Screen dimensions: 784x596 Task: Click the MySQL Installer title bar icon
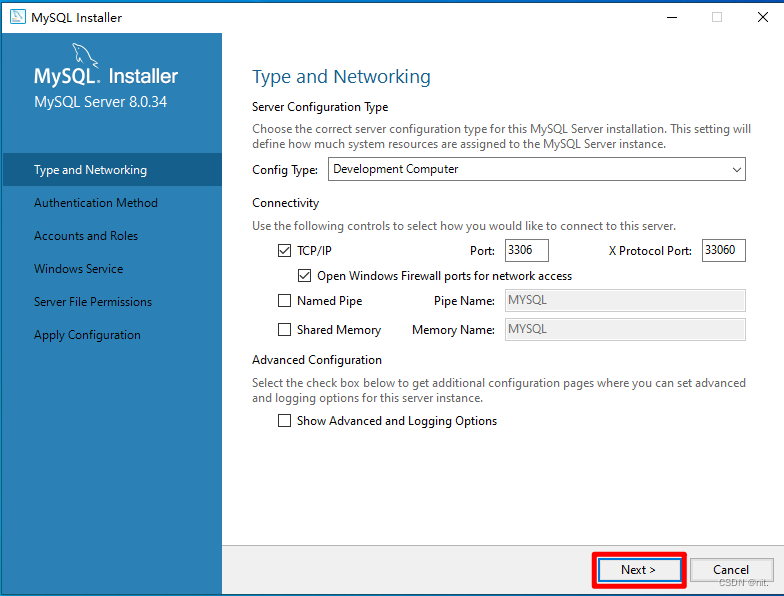coord(18,17)
